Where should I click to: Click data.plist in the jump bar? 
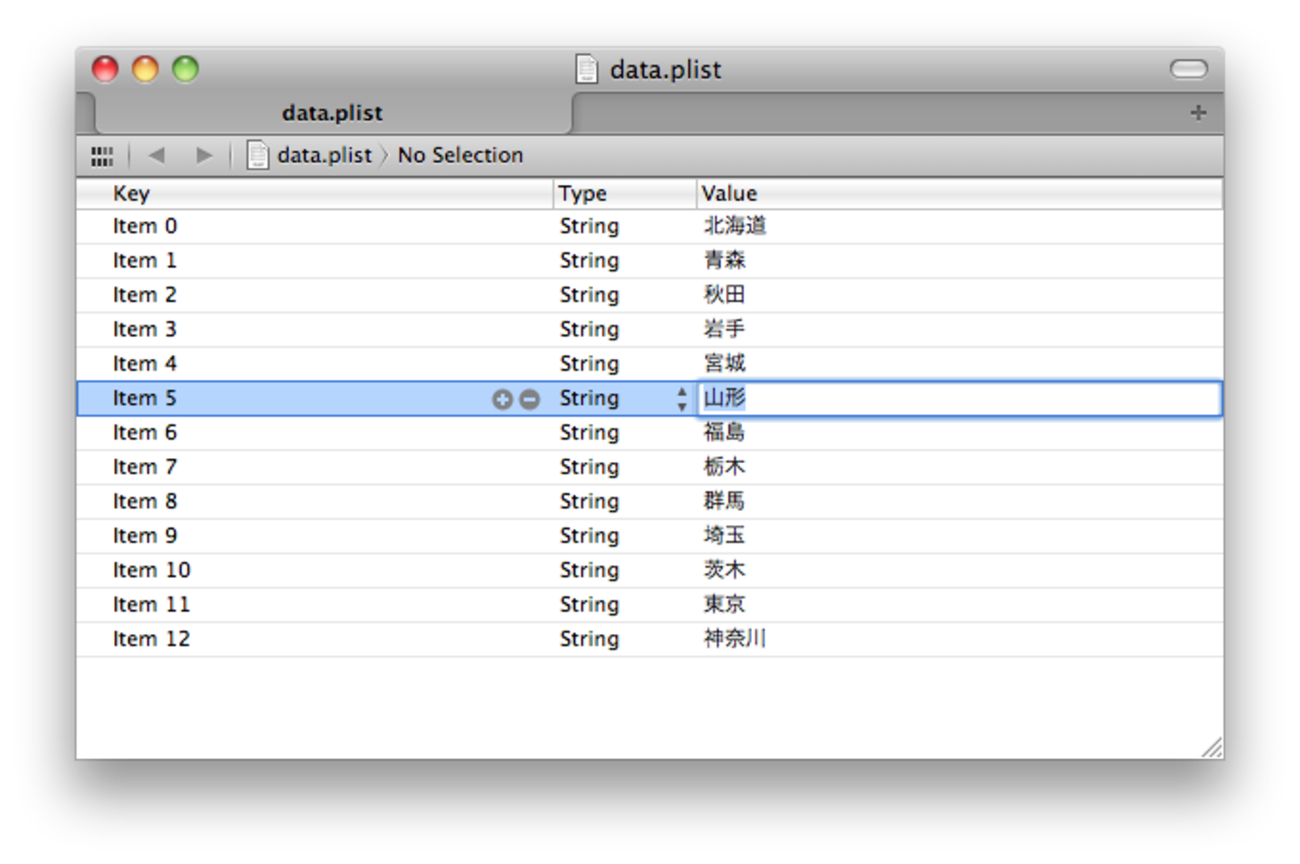323,155
